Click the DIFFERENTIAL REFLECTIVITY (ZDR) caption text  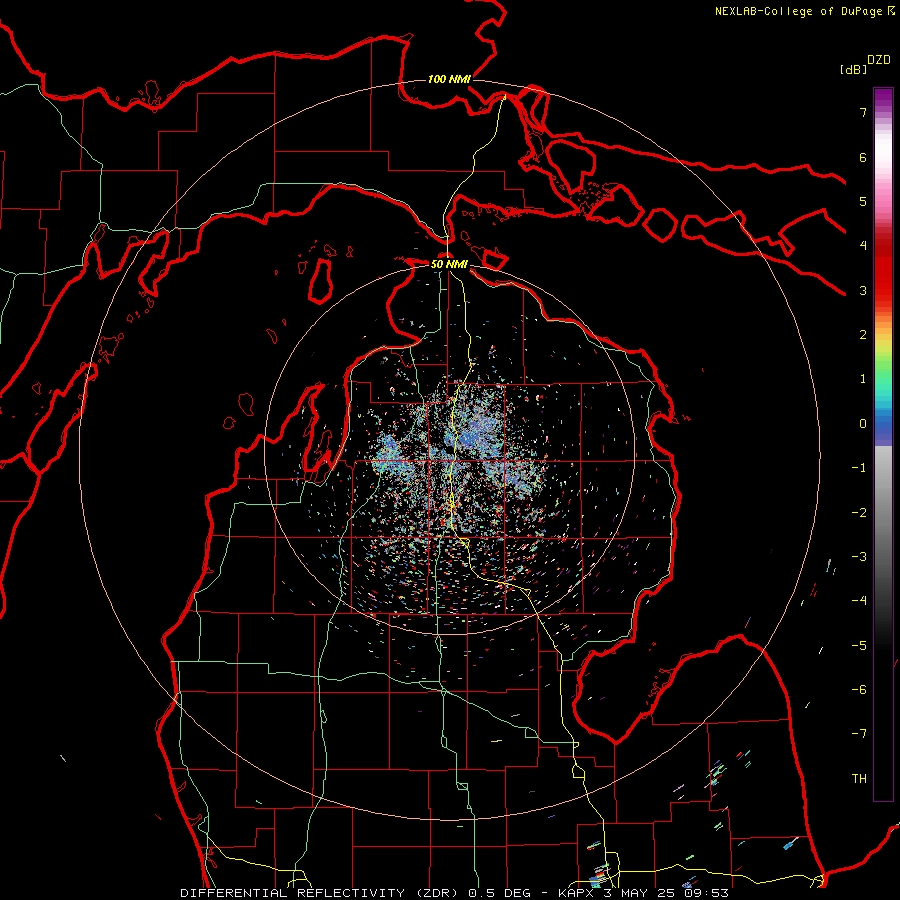click(x=321, y=893)
